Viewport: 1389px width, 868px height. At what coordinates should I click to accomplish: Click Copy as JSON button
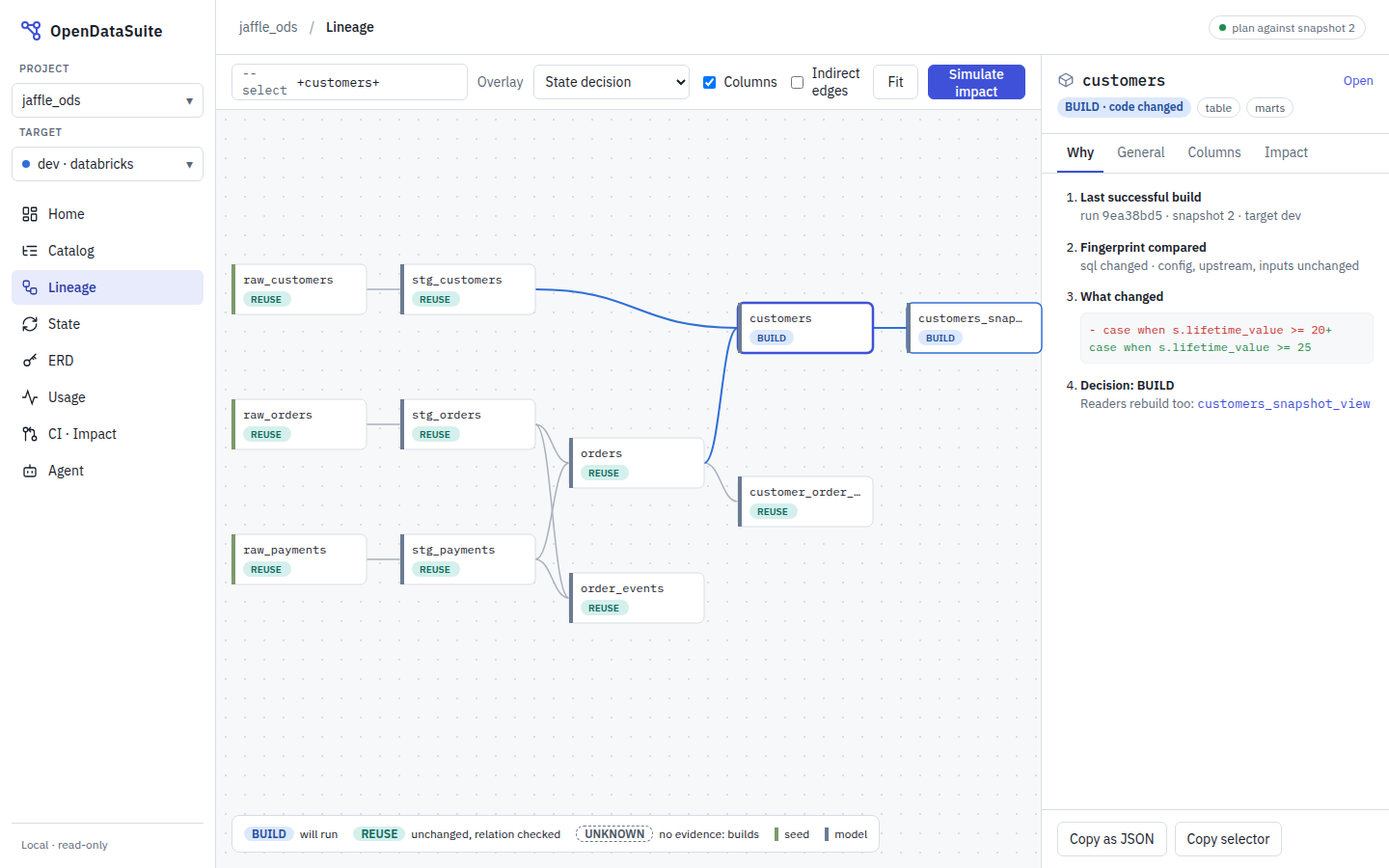coord(1111,839)
